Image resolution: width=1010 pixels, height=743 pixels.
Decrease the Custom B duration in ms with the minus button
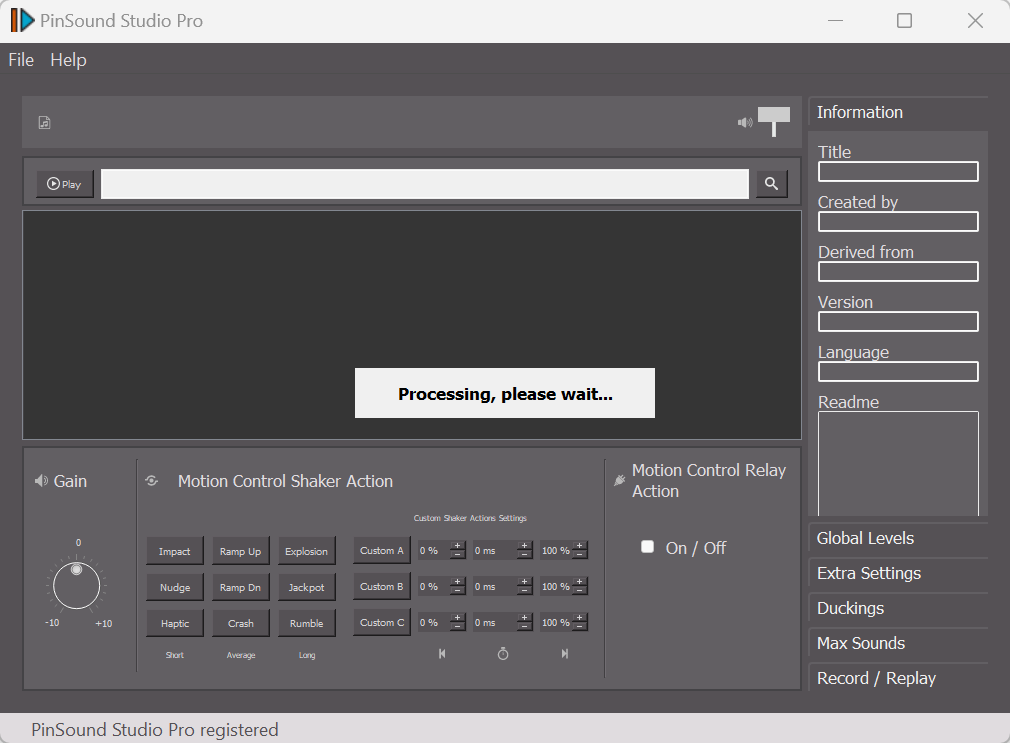(524, 590)
